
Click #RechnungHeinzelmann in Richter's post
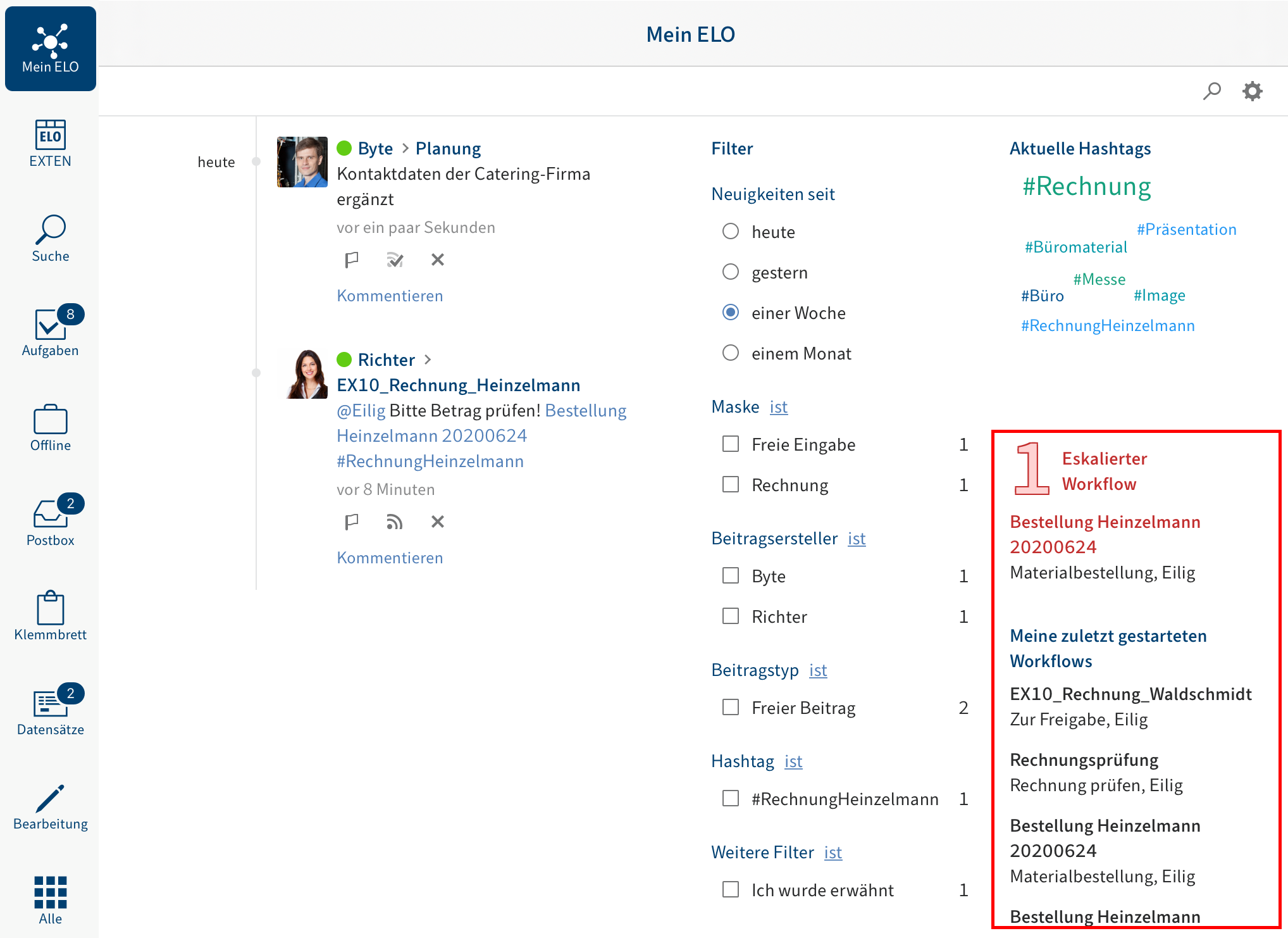(x=430, y=461)
